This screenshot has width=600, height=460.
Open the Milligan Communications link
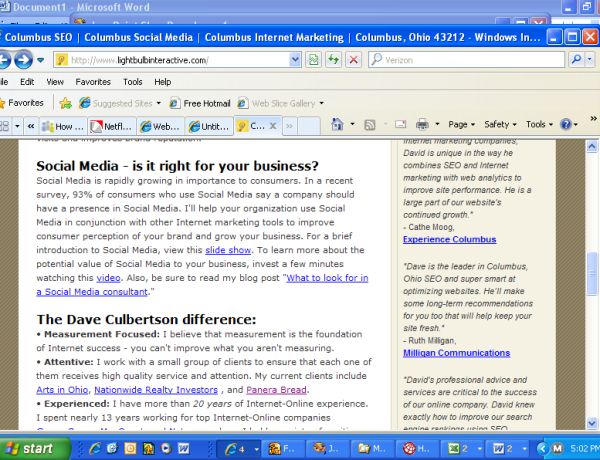(x=457, y=353)
